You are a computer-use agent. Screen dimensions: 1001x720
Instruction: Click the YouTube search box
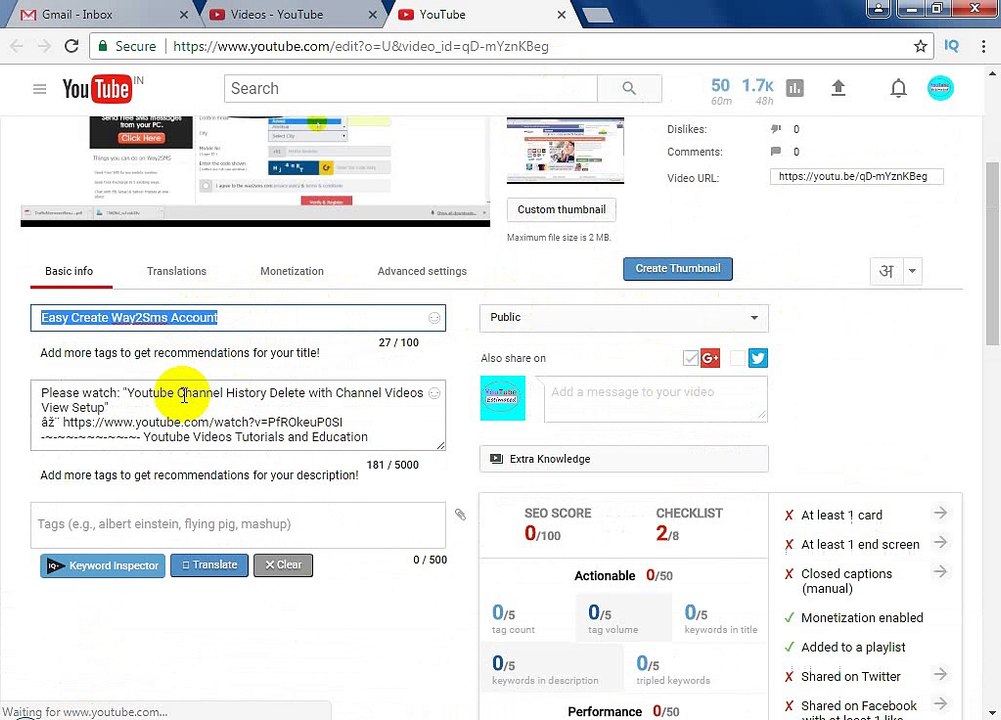pos(410,89)
